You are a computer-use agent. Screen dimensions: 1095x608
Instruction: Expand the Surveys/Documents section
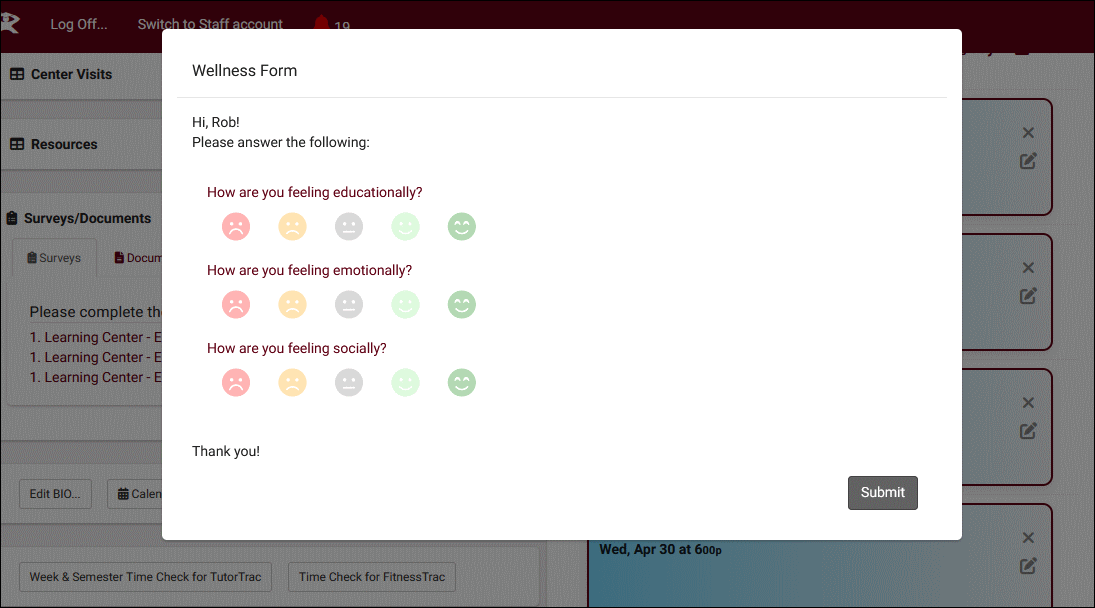pos(87,218)
